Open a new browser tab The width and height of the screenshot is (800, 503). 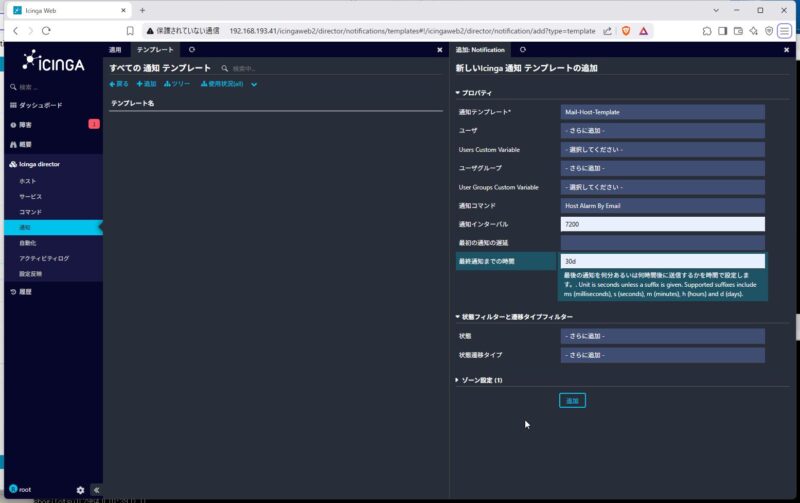coord(142,10)
